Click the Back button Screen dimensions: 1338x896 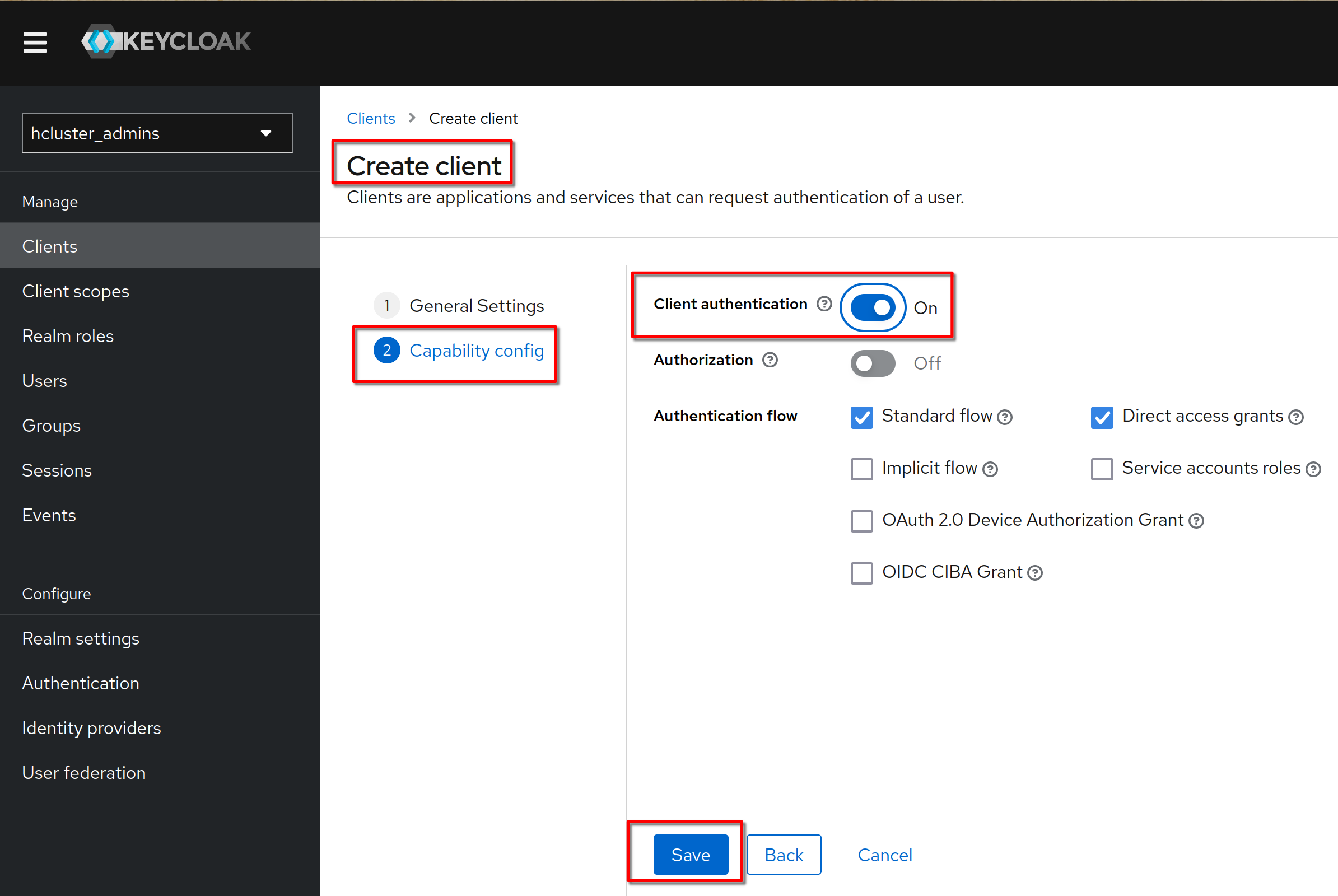(783, 855)
